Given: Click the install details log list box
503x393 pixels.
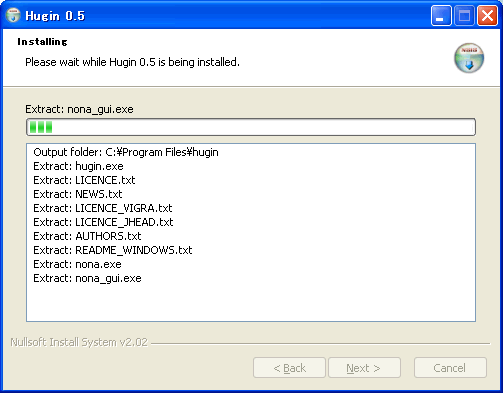Looking at the screenshot, I should 251,233.
